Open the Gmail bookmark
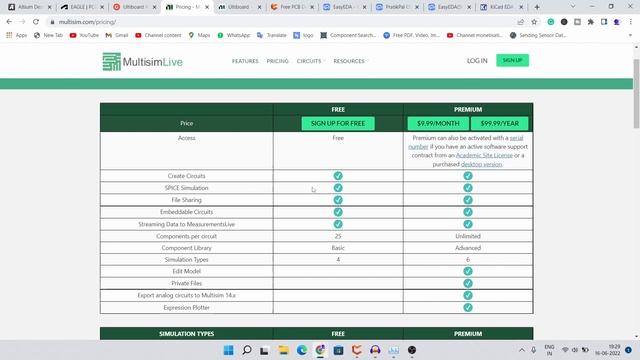 [x=117, y=35]
